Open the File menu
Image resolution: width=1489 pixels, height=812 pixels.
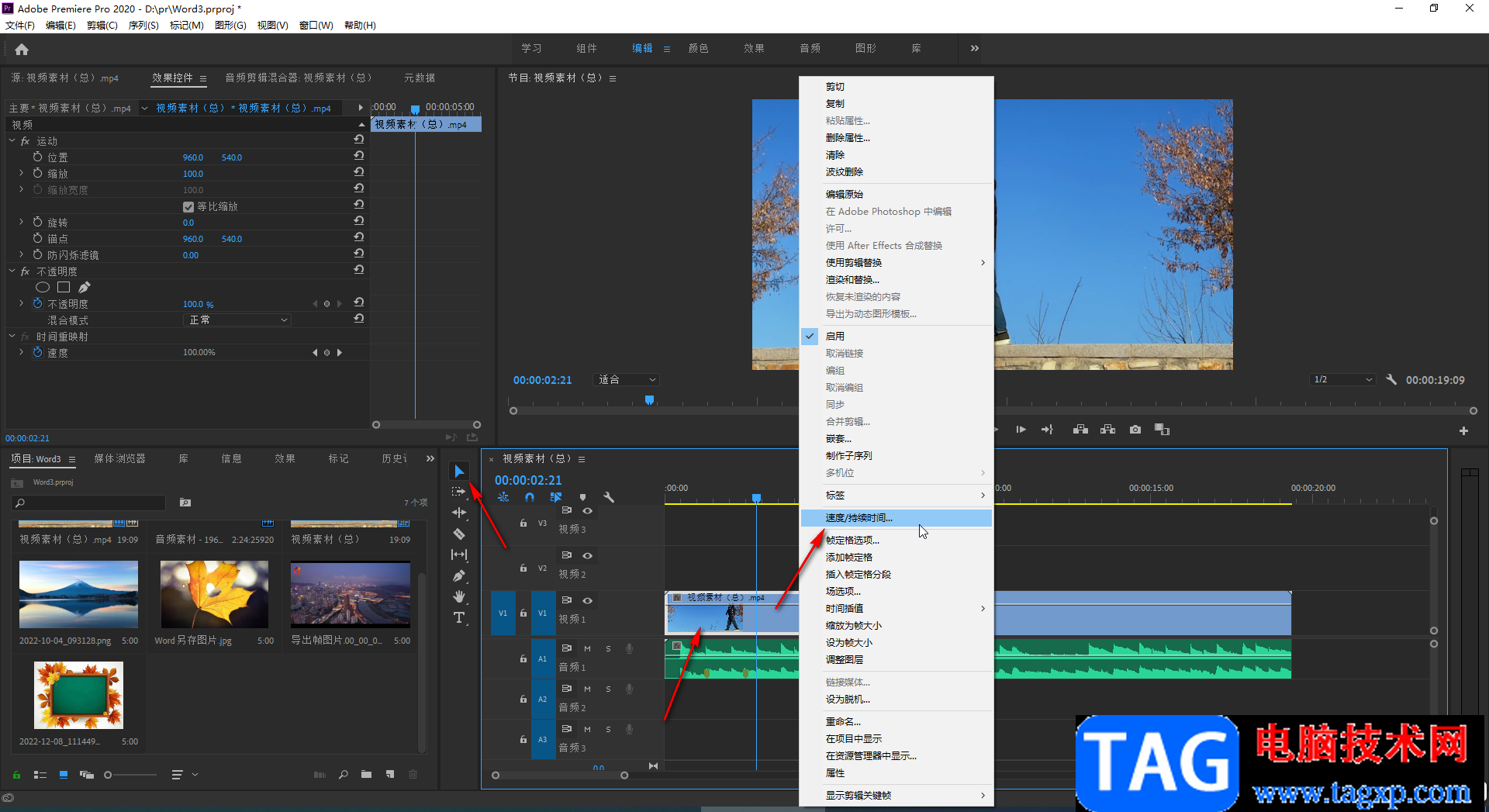20,26
